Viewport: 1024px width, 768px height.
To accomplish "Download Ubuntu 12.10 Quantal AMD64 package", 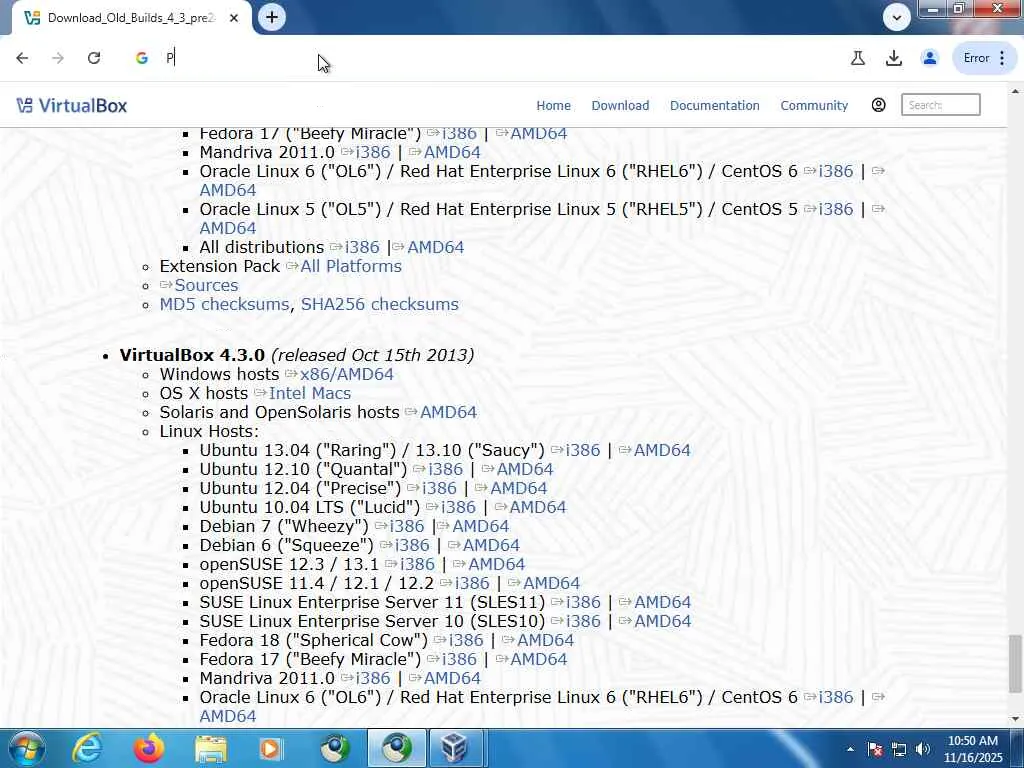I will 524,469.
